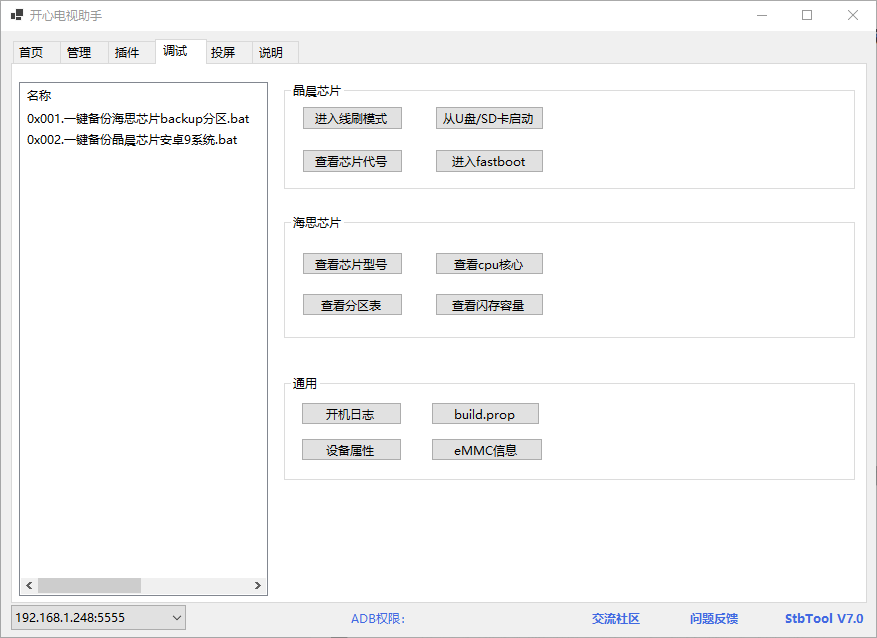Click the 查看分区表 button
Image resolution: width=877 pixels, height=638 pixels.
coord(352,305)
